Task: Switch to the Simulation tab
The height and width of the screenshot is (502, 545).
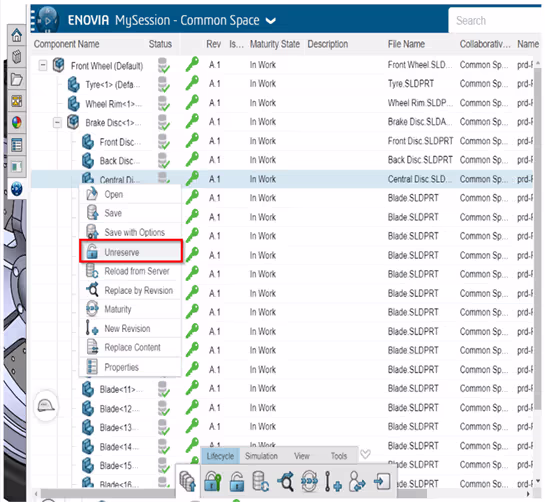Action: tap(261, 456)
